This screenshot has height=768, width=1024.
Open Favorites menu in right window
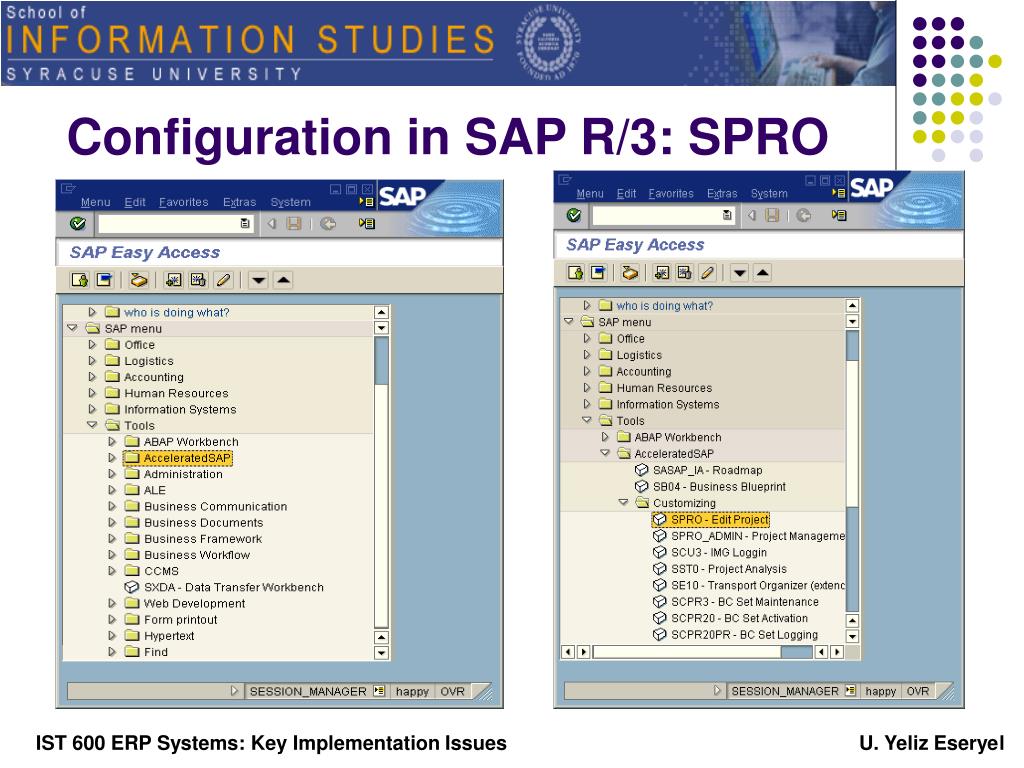point(671,194)
